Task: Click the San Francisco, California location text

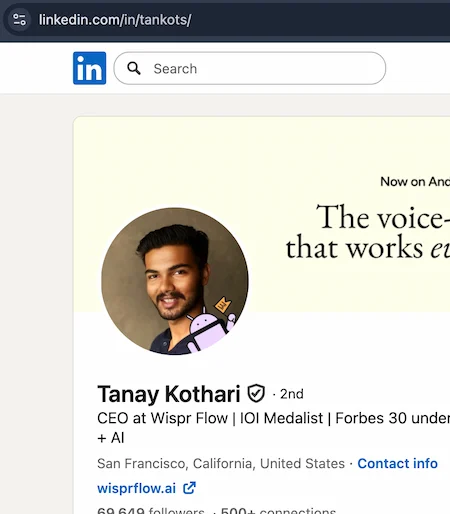Action: 221,463
